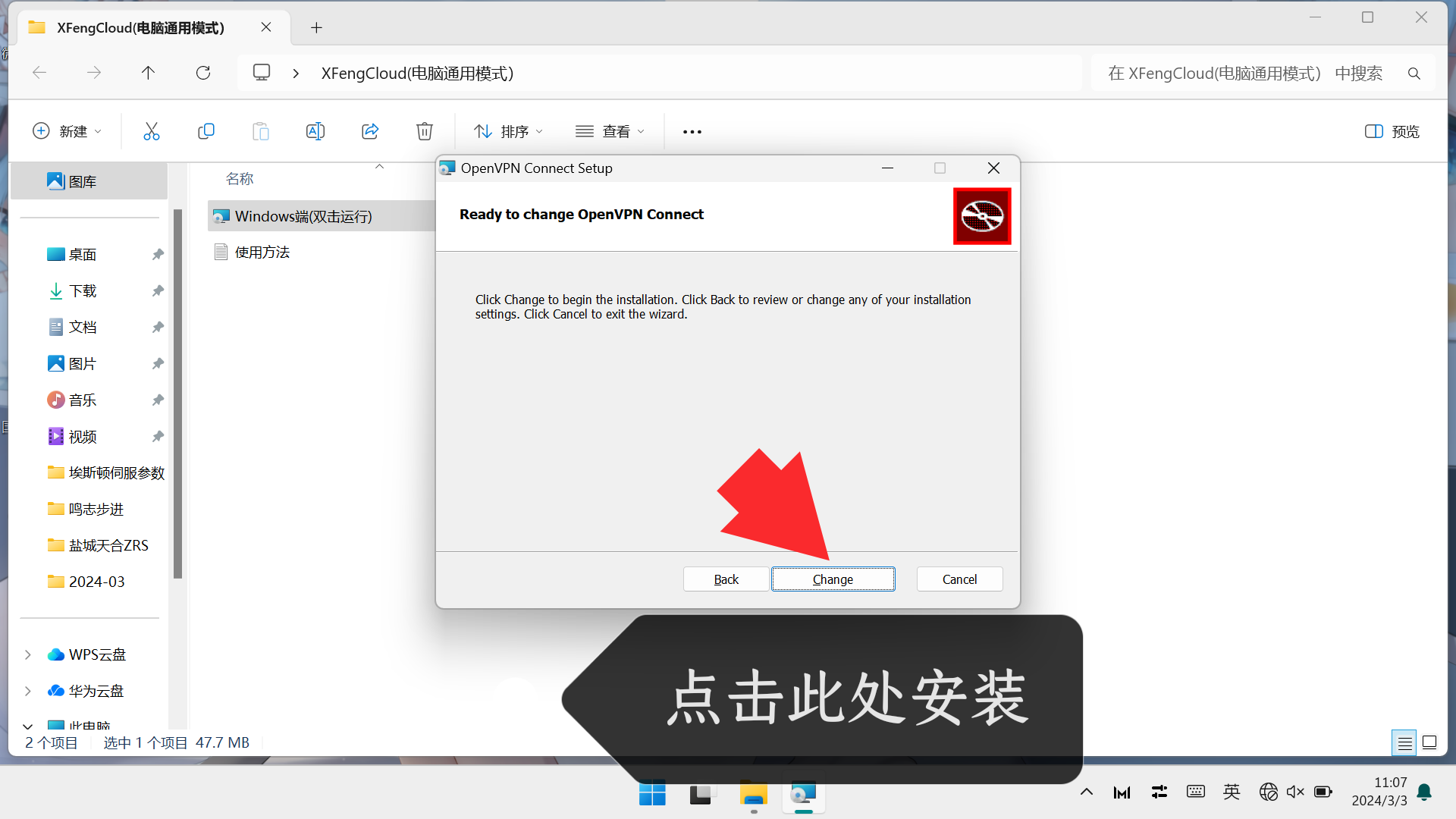1456x819 pixels.
Task: Click the black app icon on taskbar
Action: (x=703, y=793)
